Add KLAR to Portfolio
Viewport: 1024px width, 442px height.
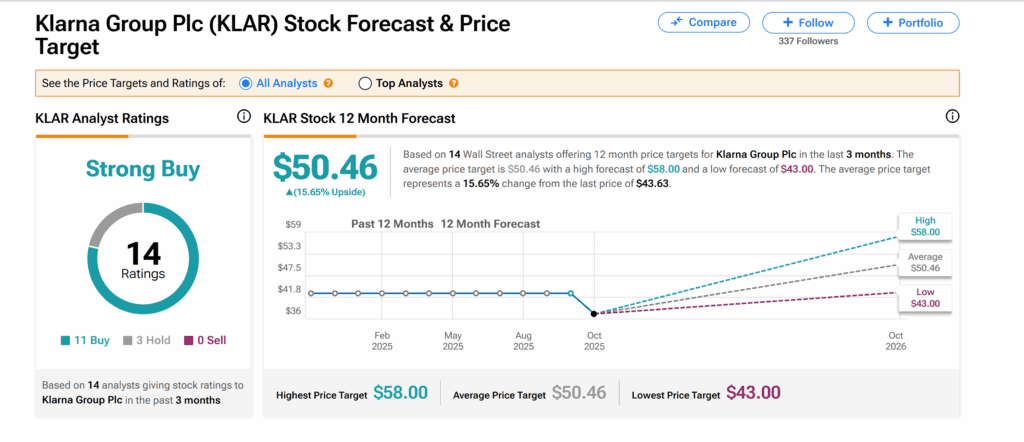913,22
